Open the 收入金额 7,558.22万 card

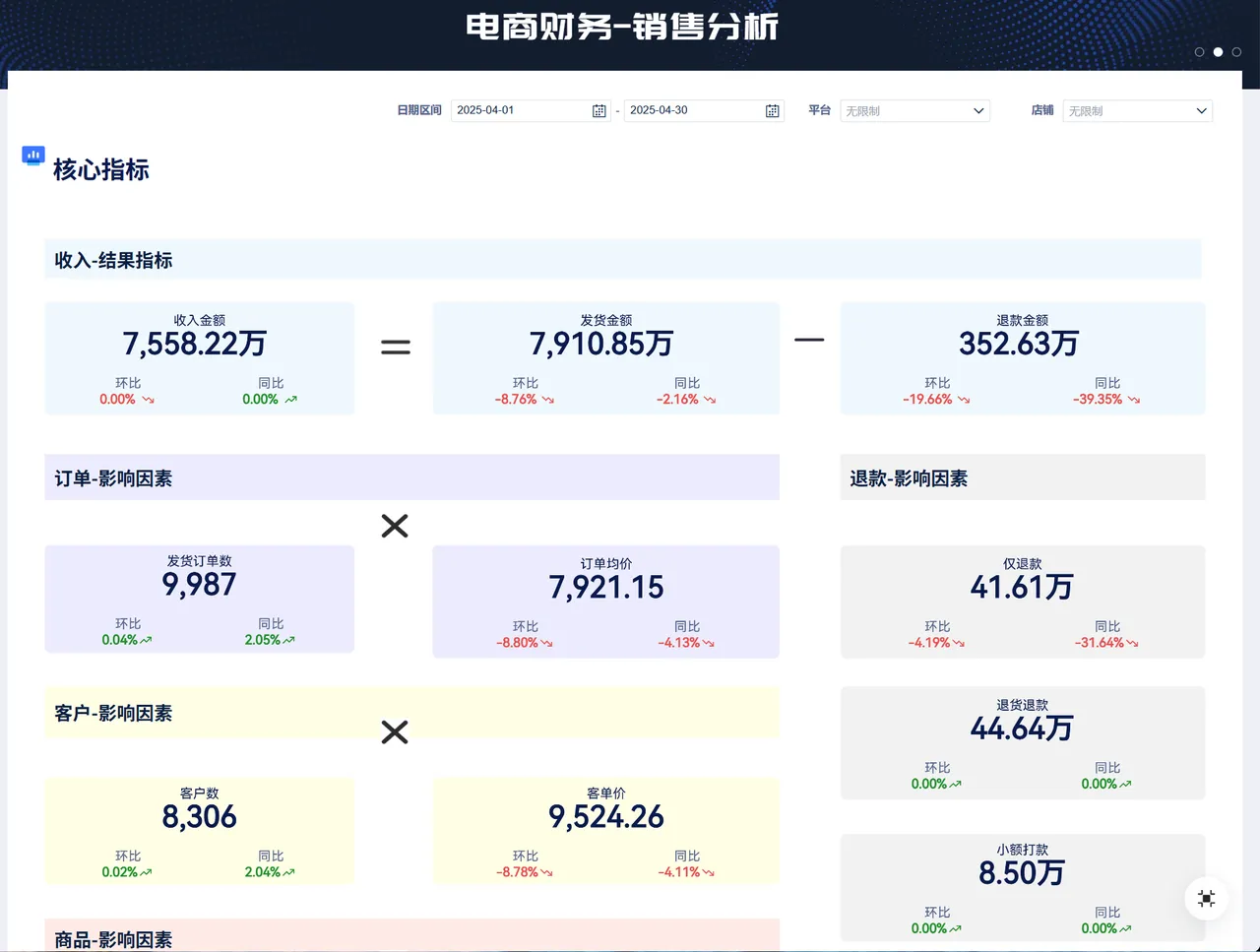pyautogui.click(x=199, y=358)
